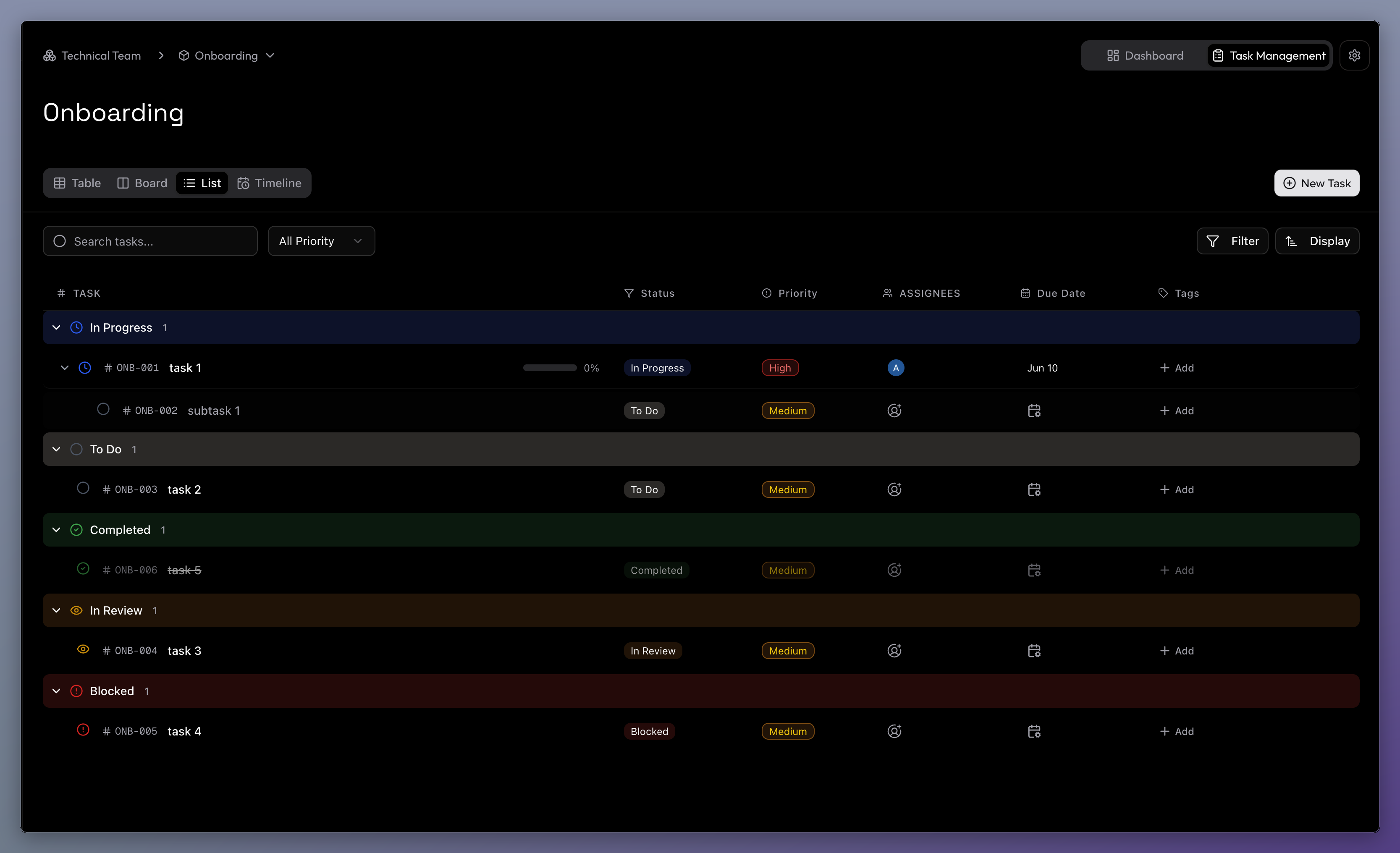Set due date for subtask 1
The width and height of the screenshot is (1400, 853).
coord(1034,411)
